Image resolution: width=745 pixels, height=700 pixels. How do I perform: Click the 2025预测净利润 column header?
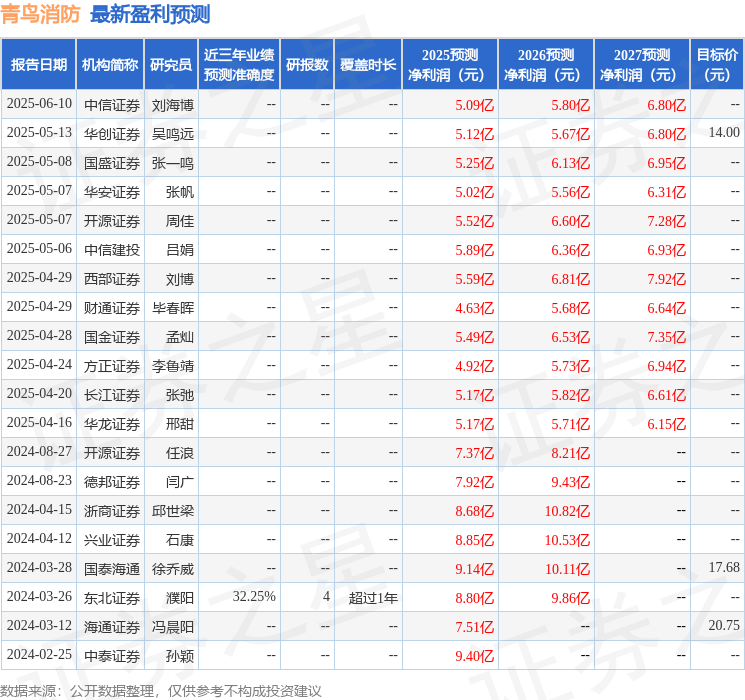click(450, 65)
